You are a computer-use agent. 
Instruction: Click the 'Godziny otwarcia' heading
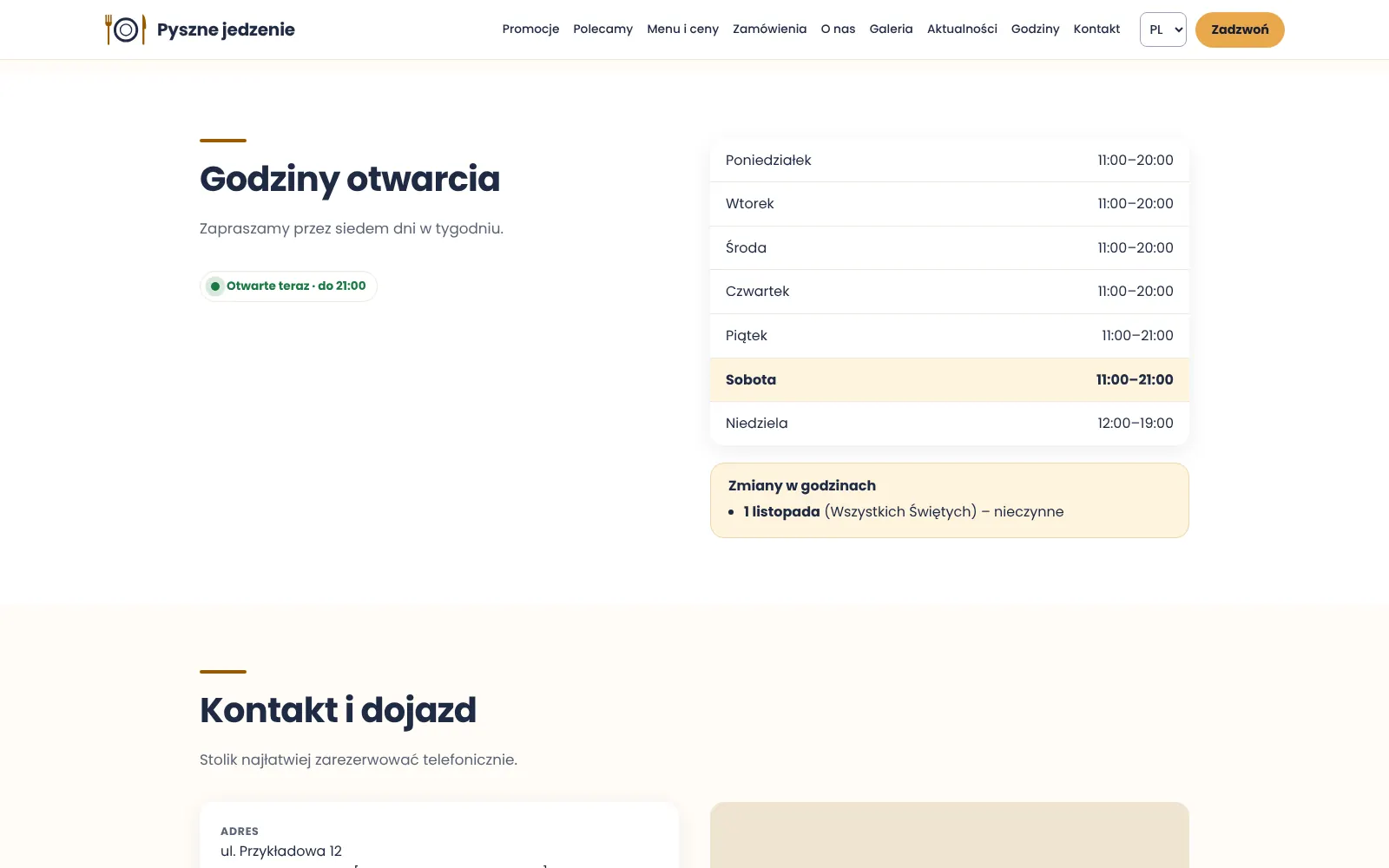(350, 180)
